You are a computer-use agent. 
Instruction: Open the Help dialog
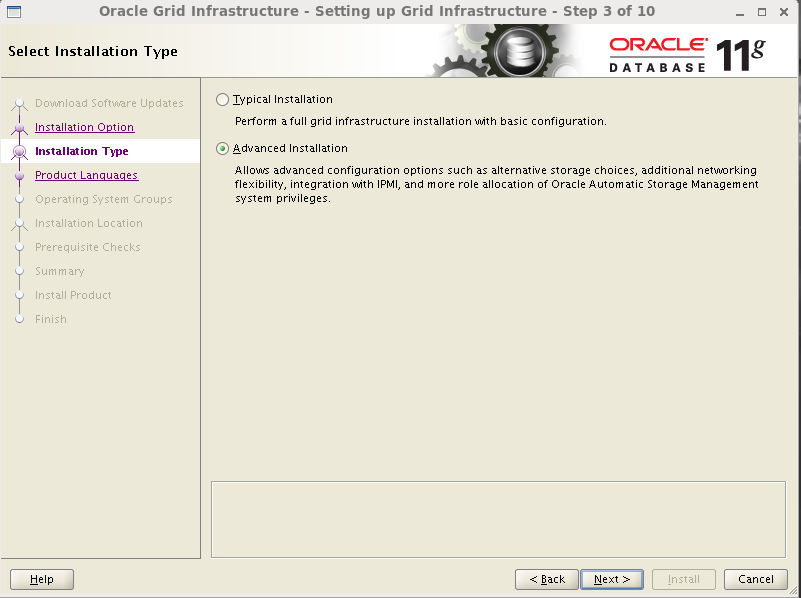click(42, 579)
